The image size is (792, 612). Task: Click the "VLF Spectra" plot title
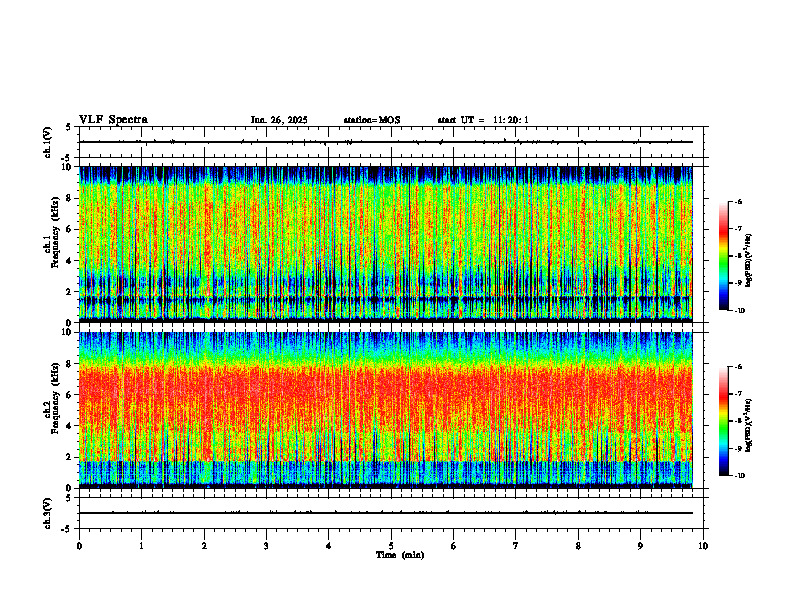[113, 120]
